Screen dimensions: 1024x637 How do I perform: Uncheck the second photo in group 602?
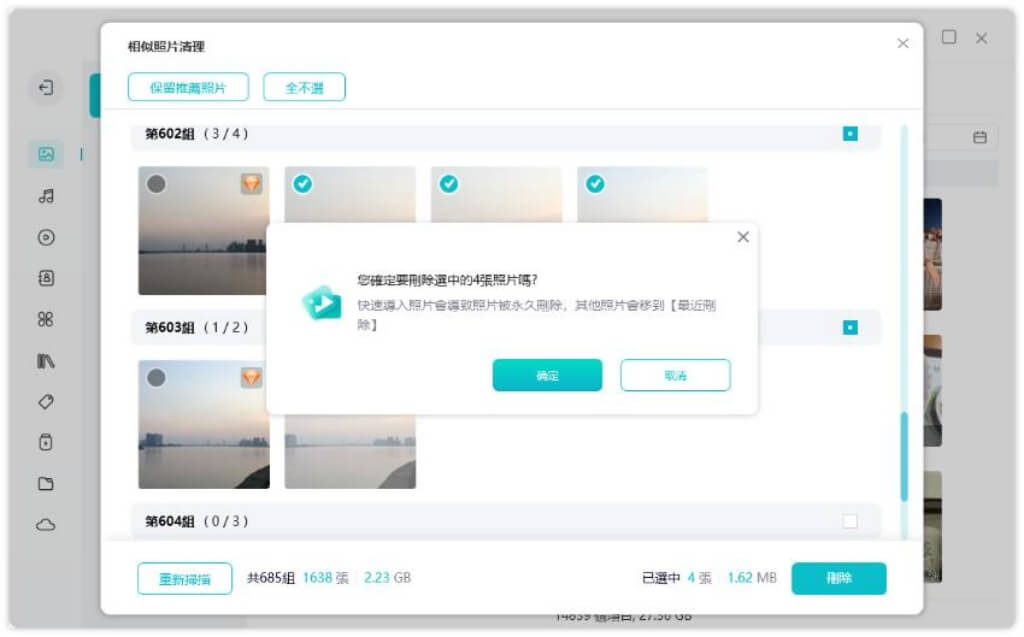(x=303, y=184)
